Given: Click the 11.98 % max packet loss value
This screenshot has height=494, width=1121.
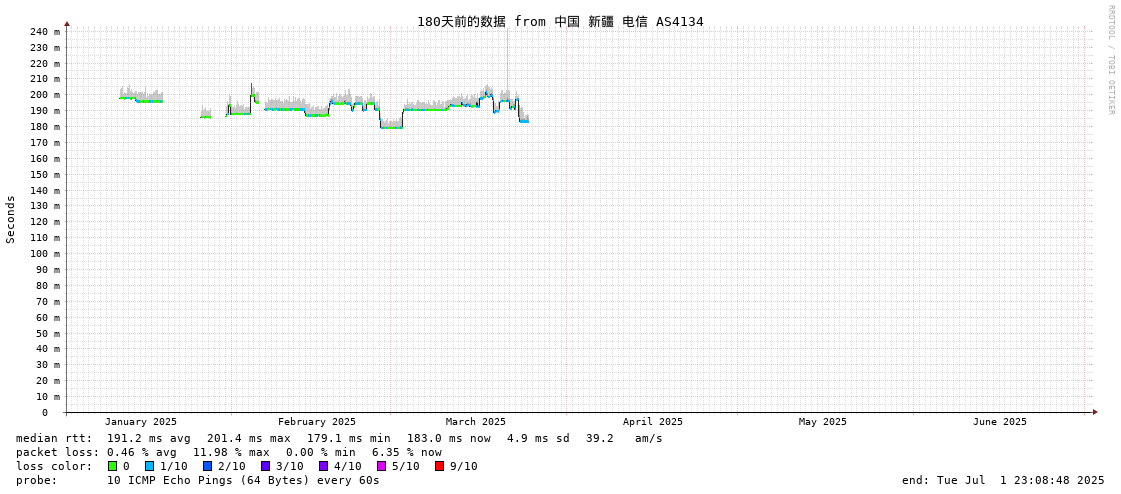Looking at the screenshot, I should pyautogui.click(x=232, y=452).
